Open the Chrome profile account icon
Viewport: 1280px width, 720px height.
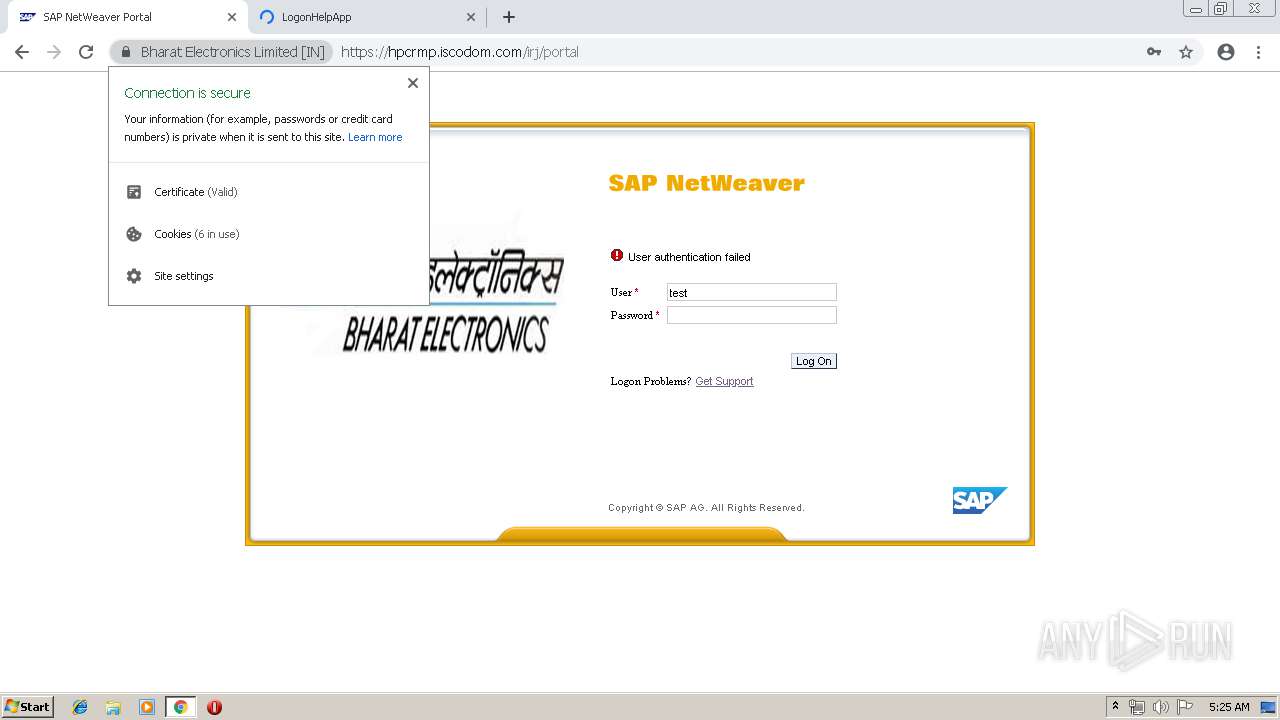(x=1226, y=52)
